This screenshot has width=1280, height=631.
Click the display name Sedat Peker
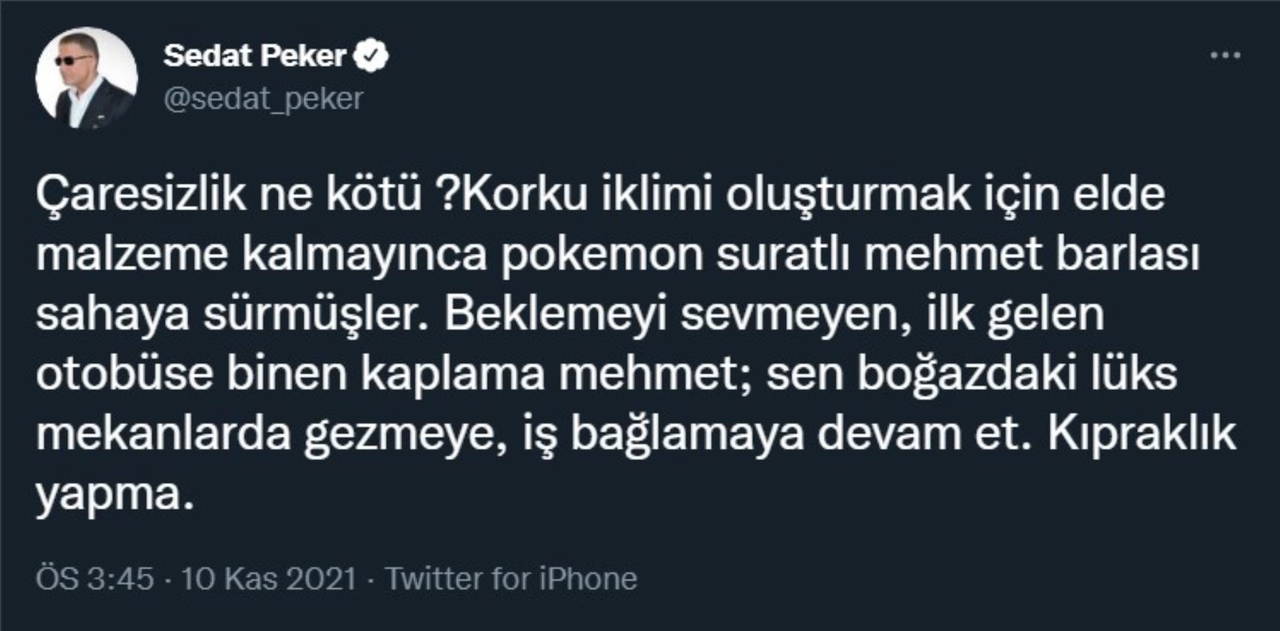(254, 57)
